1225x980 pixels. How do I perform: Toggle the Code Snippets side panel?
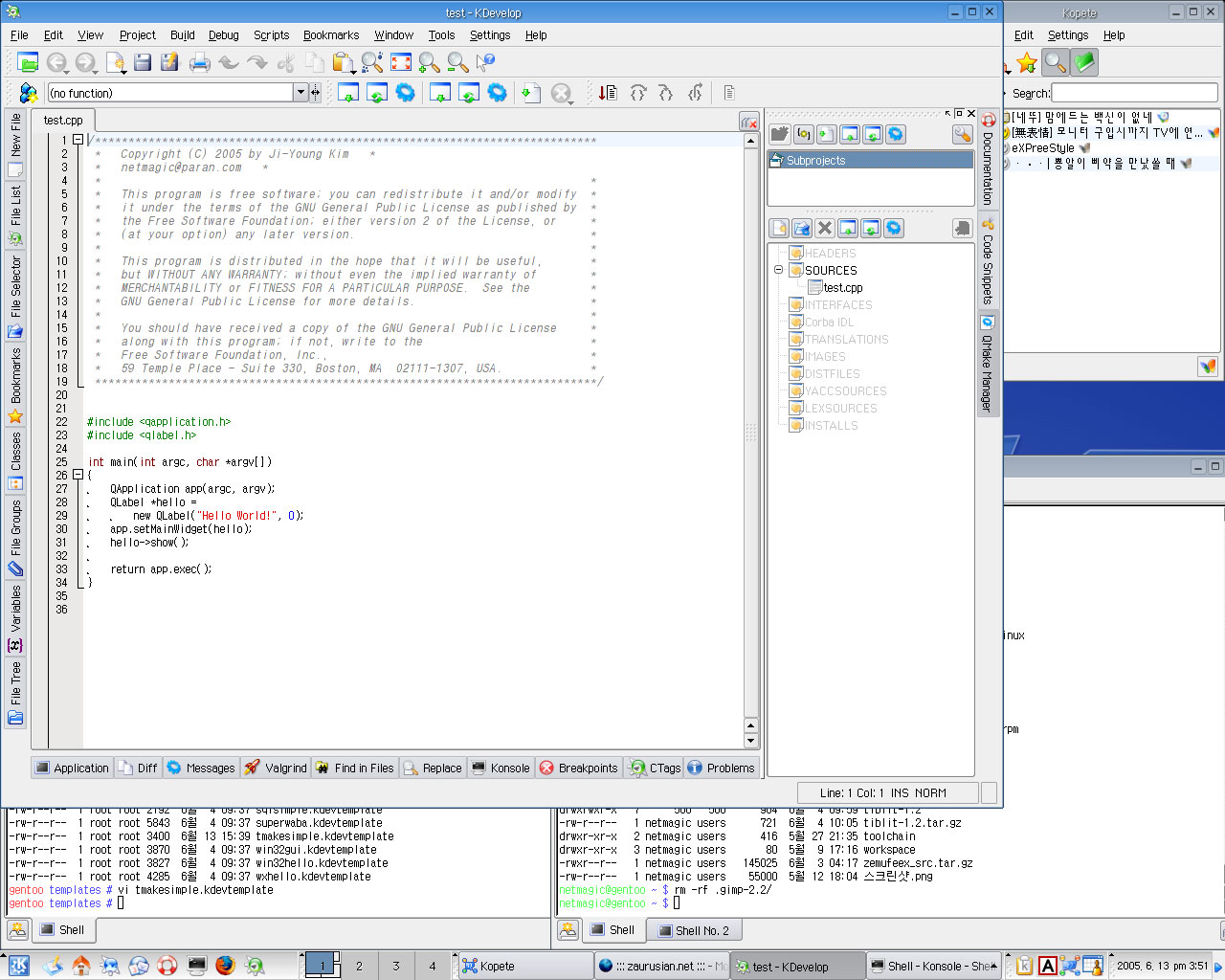pyautogui.click(x=988, y=261)
